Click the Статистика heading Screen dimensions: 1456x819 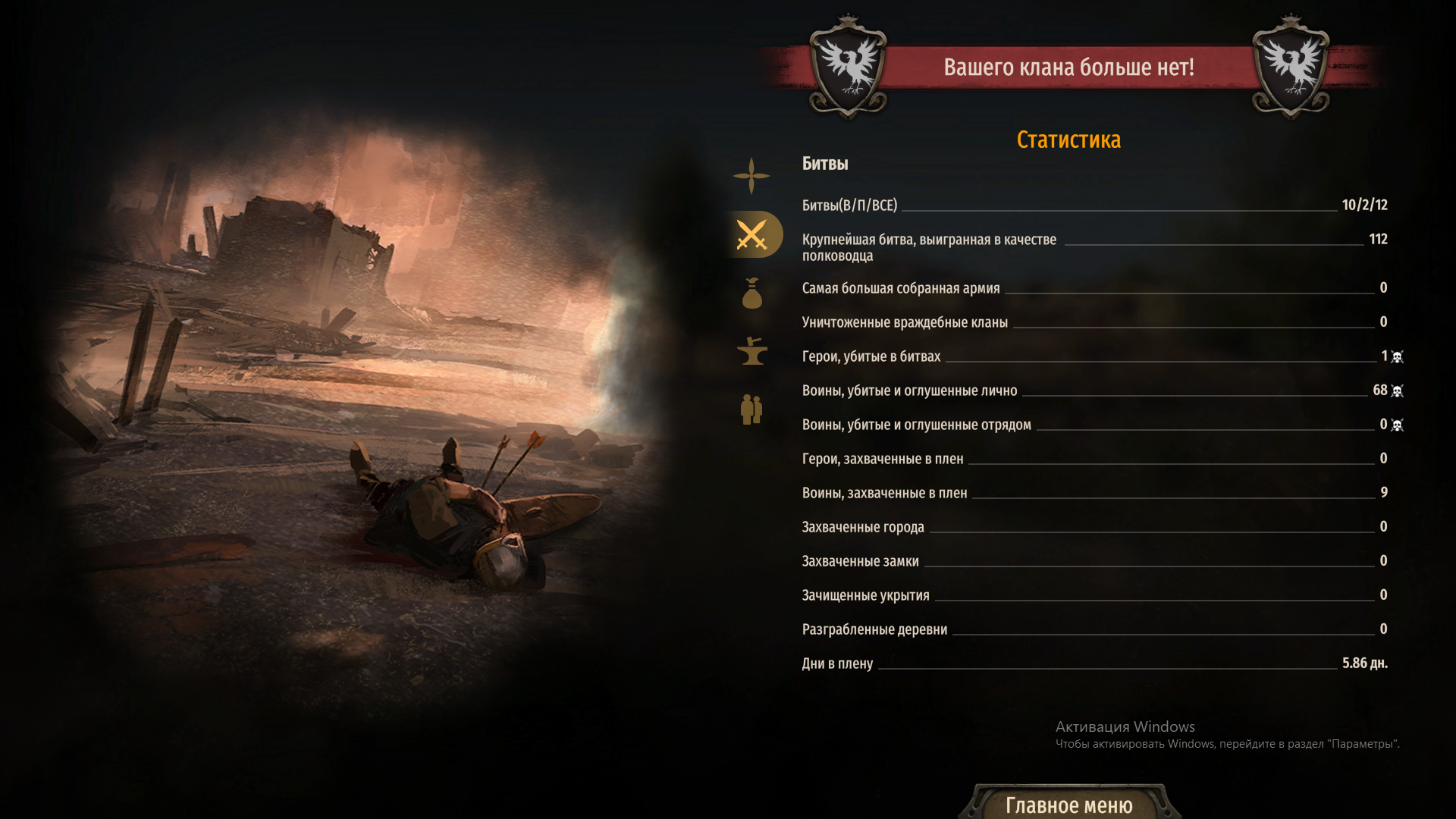tap(1068, 140)
